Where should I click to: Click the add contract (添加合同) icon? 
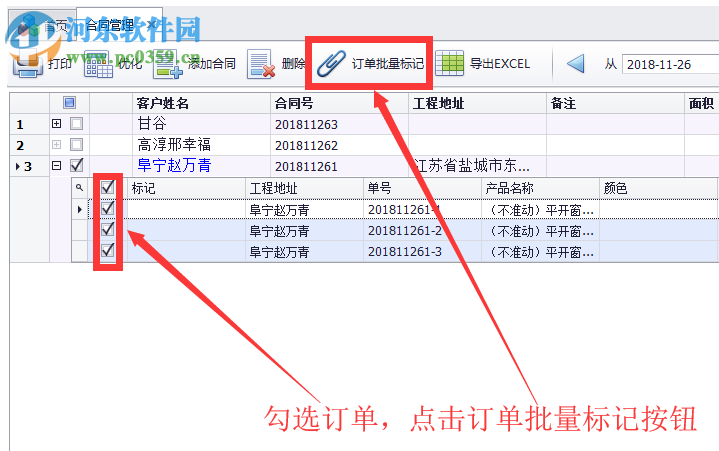[168, 64]
